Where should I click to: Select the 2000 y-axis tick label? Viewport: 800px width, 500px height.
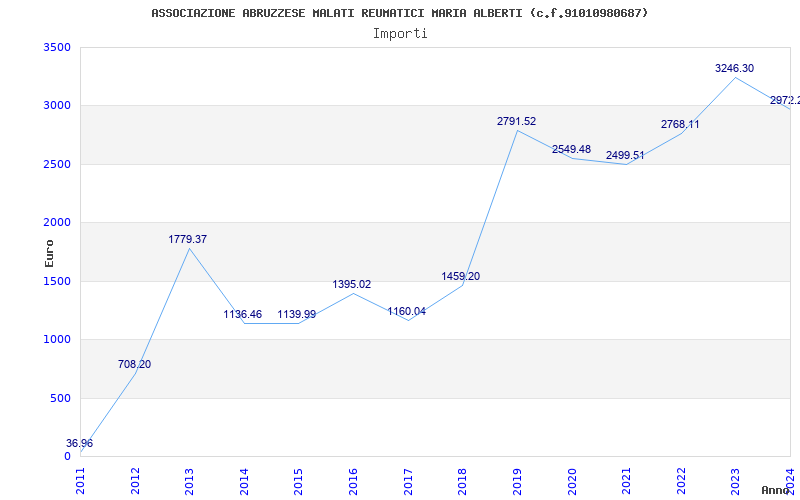pyautogui.click(x=57, y=222)
